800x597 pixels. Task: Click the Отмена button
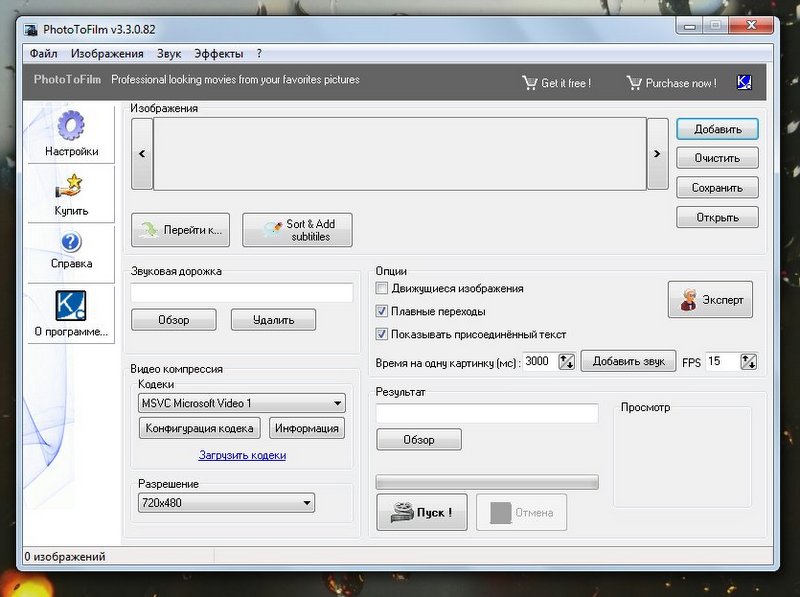tap(521, 512)
